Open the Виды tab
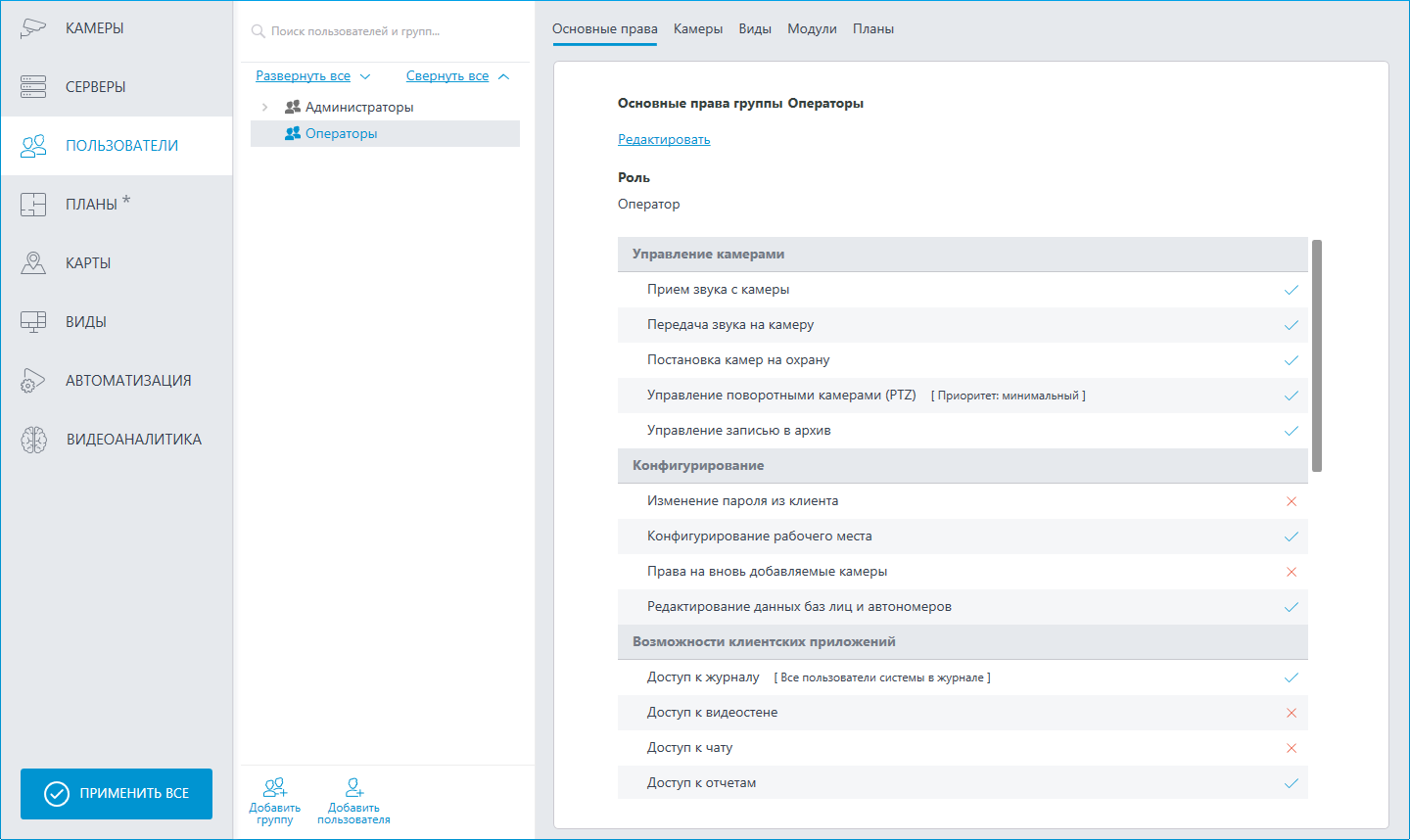This screenshot has width=1410, height=840. [x=755, y=29]
